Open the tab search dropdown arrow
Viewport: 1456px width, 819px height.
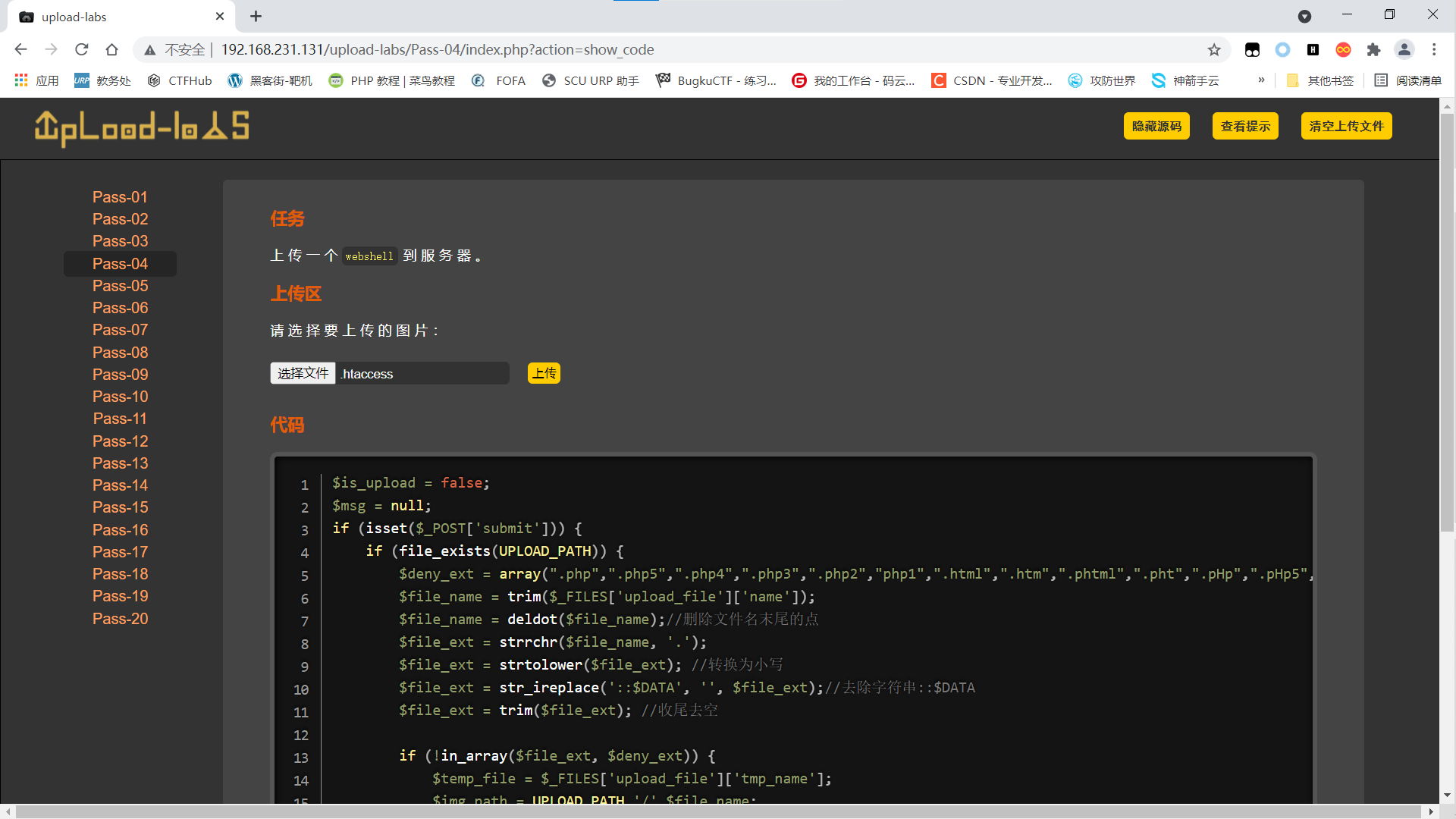(x=1304, y=16)
